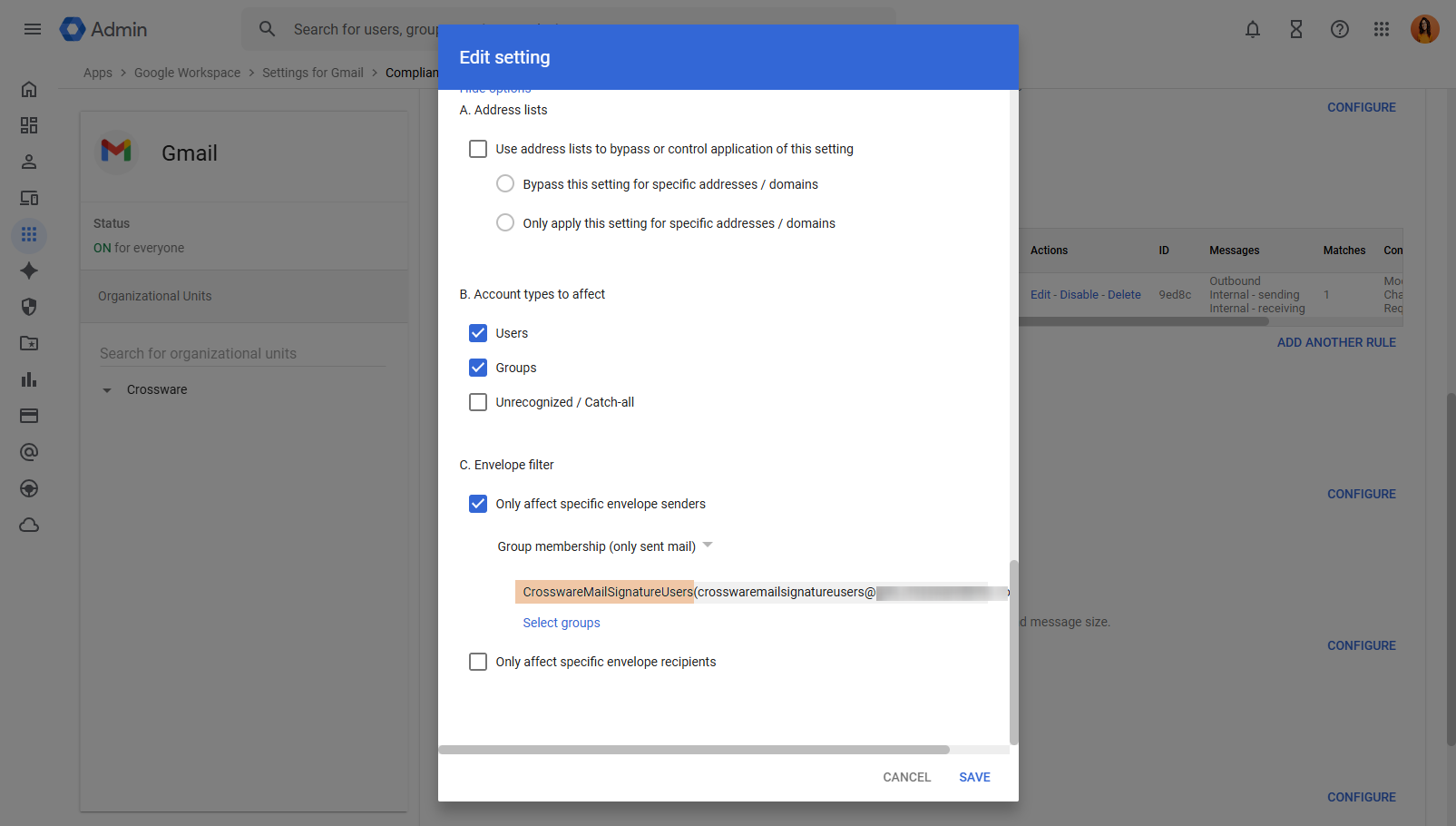1456x826 pixels.
Task: Open the Billing card sidebar icon
Action: click(29, 416)
